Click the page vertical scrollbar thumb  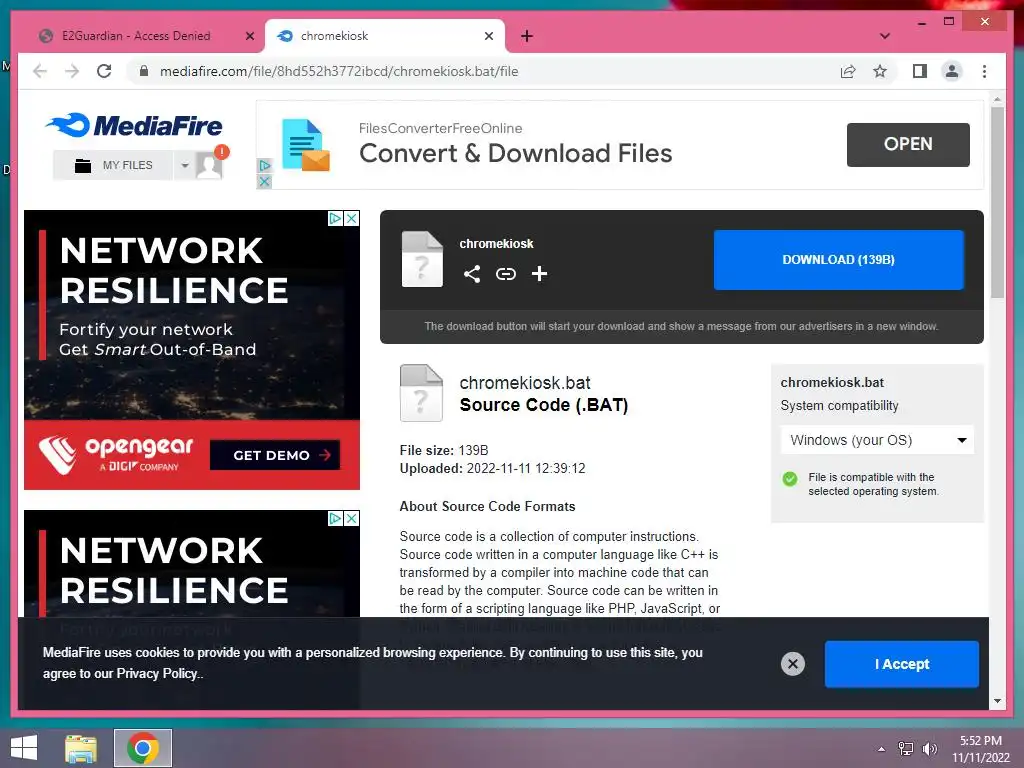click(997, 202)
